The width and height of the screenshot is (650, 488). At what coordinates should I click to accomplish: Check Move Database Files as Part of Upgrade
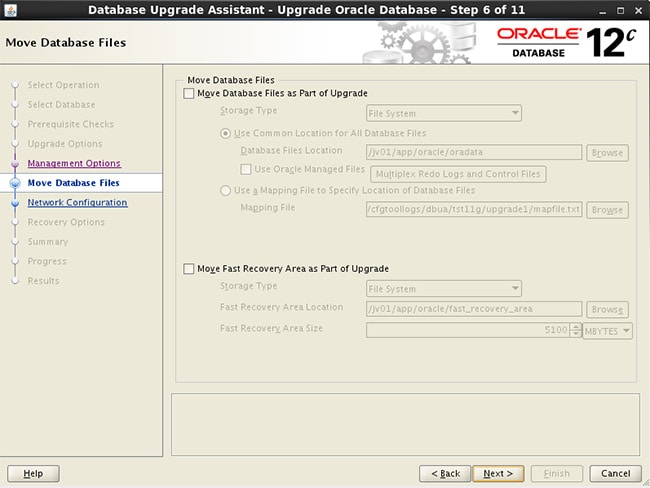189,93
